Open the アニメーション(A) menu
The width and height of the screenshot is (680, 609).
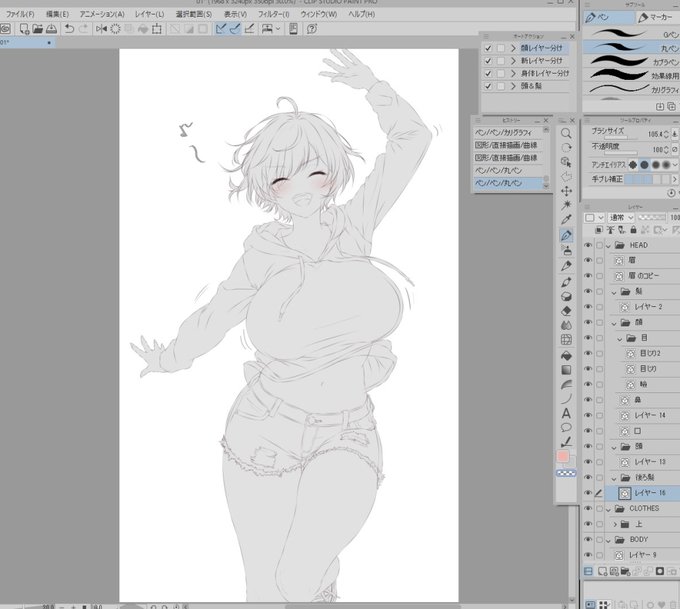coord(102,14)
